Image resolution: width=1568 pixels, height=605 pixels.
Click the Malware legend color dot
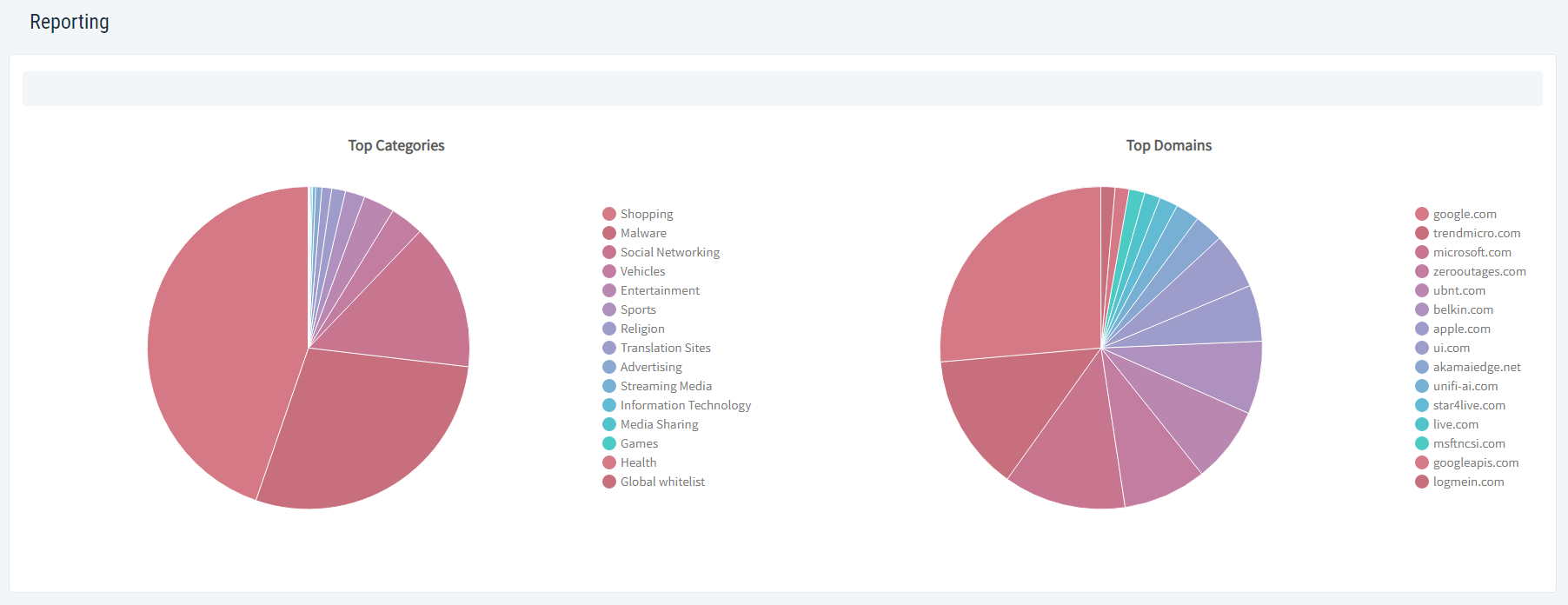[609, 233]
